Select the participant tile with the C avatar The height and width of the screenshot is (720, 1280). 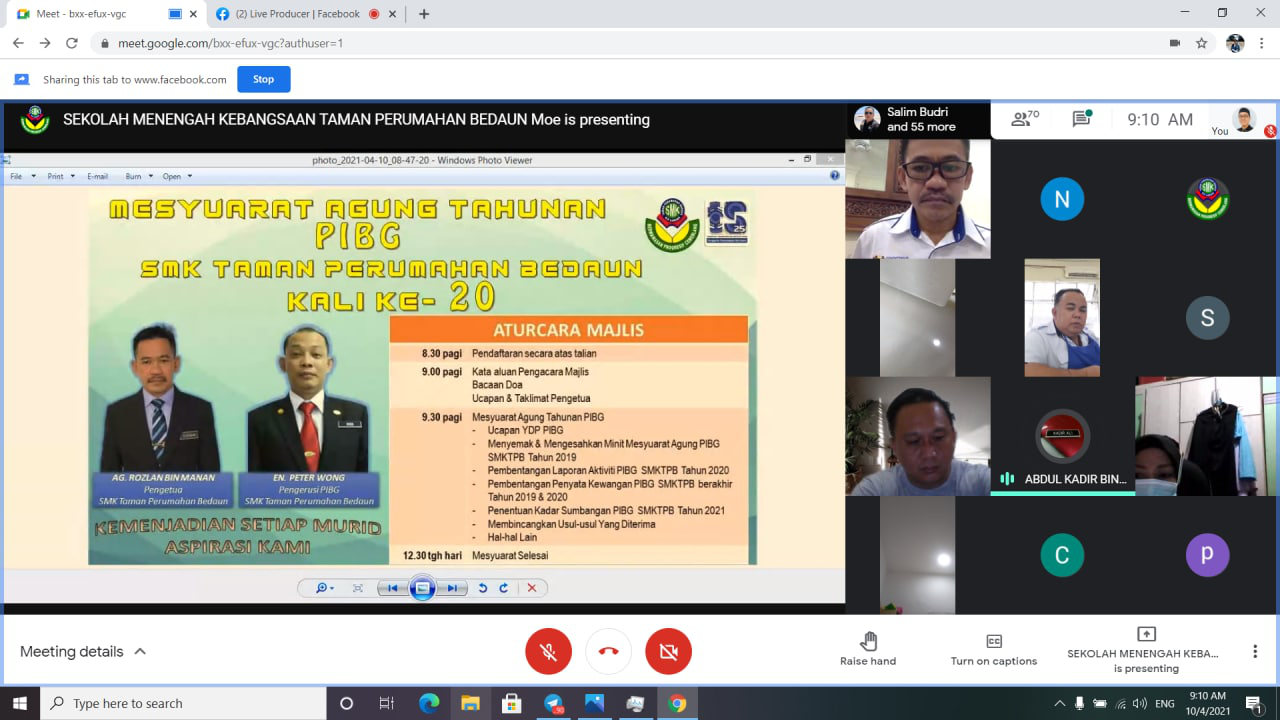1062,555
